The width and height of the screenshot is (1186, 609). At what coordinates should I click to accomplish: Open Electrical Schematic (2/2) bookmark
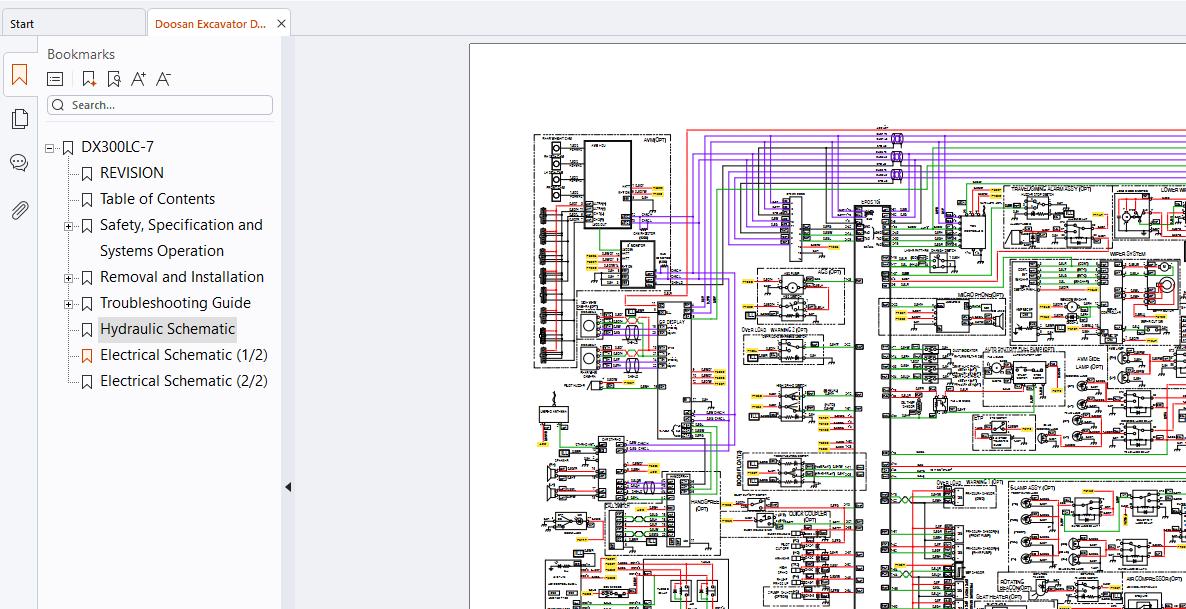[184, 381]
